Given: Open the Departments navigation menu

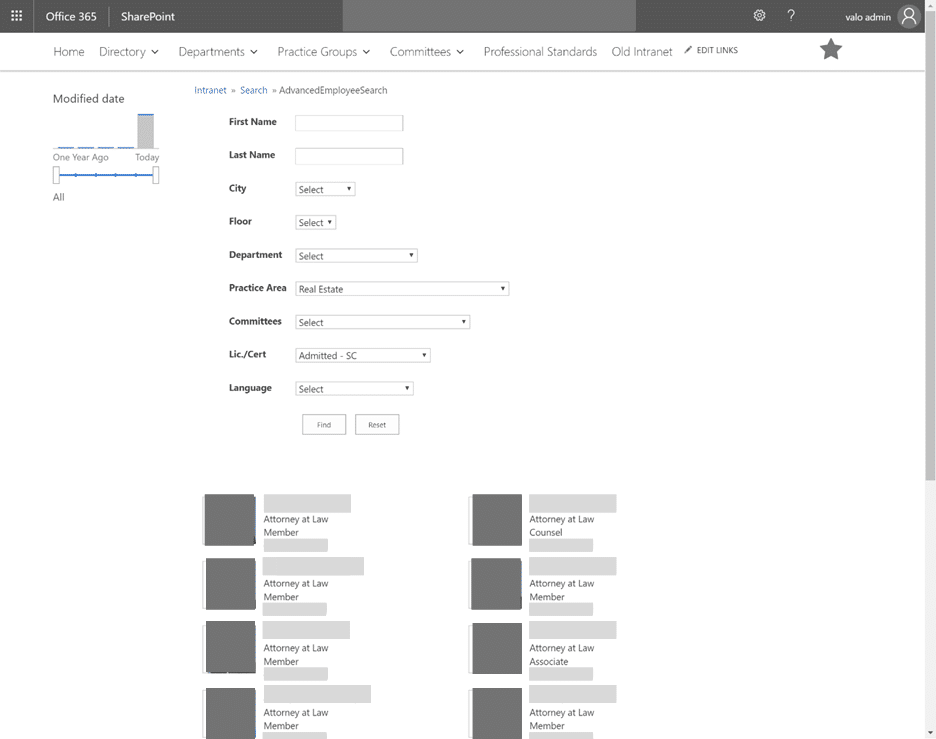Looking at the screenshot, I should [x=218, y=52].
